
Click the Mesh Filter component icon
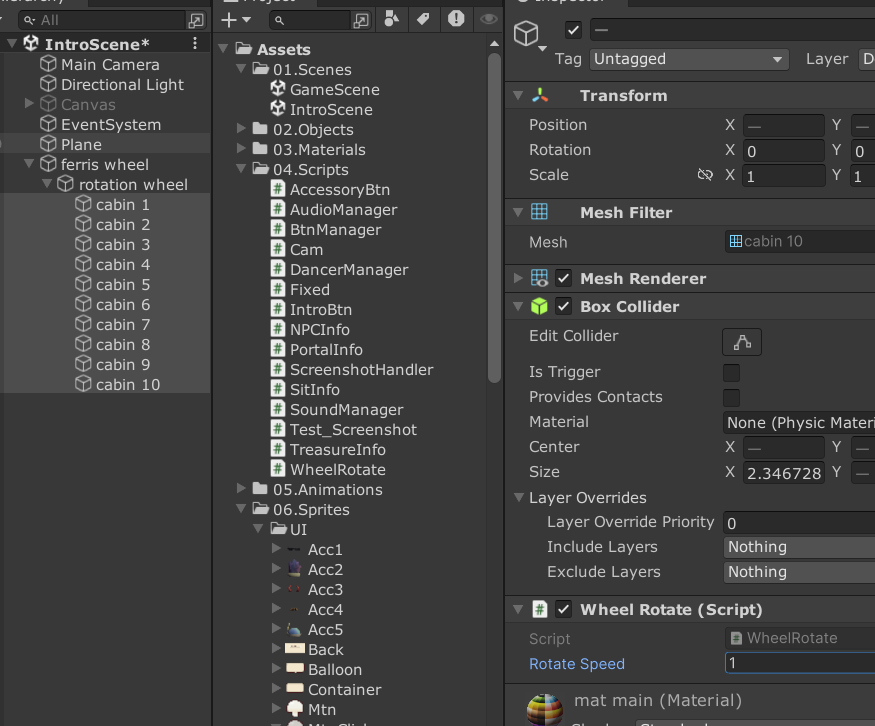coord(539,212)
